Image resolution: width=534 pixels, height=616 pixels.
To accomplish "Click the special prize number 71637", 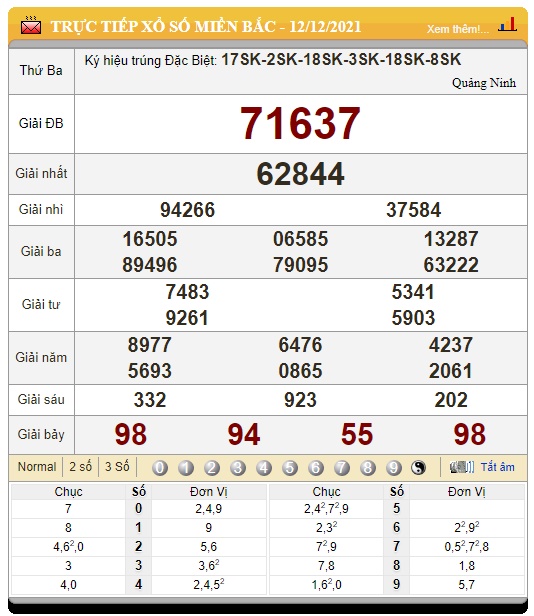I will 300,123.
